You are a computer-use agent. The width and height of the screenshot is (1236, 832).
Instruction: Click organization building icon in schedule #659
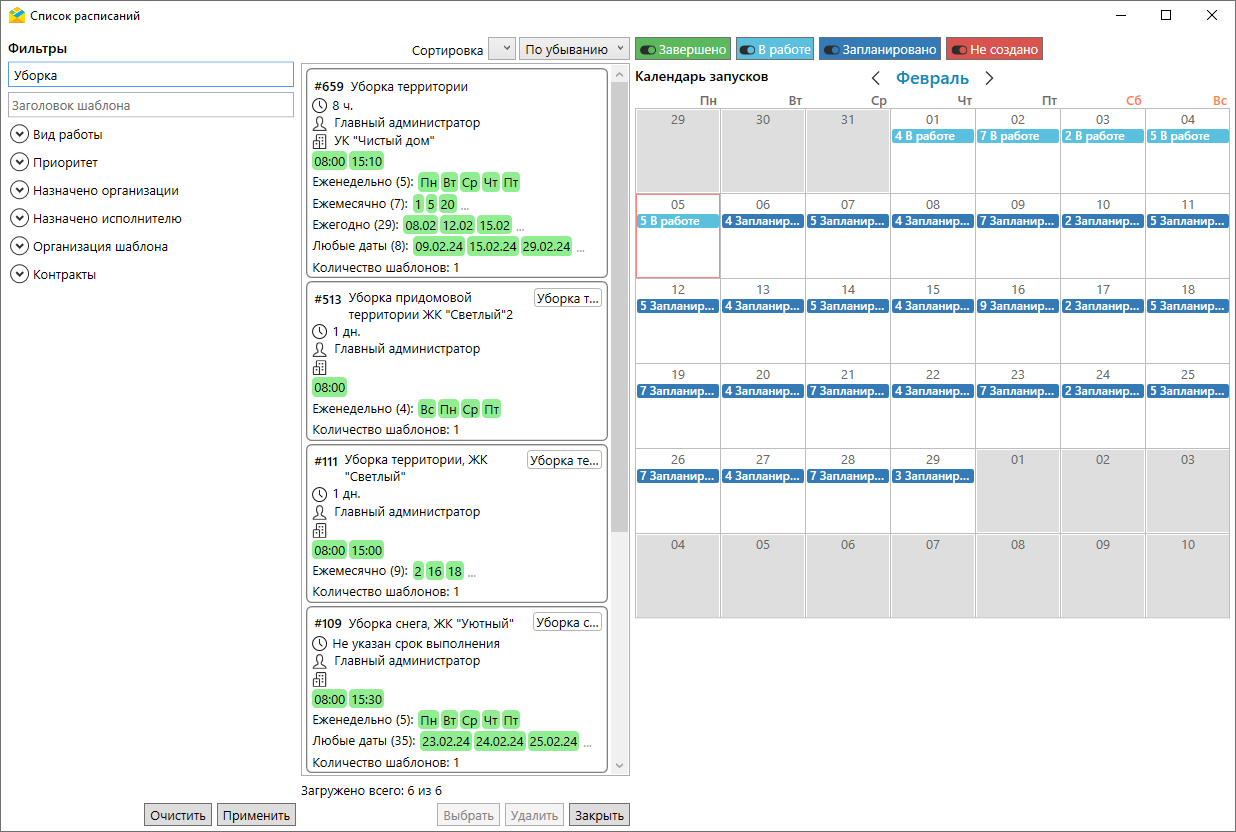coord(320,141)
